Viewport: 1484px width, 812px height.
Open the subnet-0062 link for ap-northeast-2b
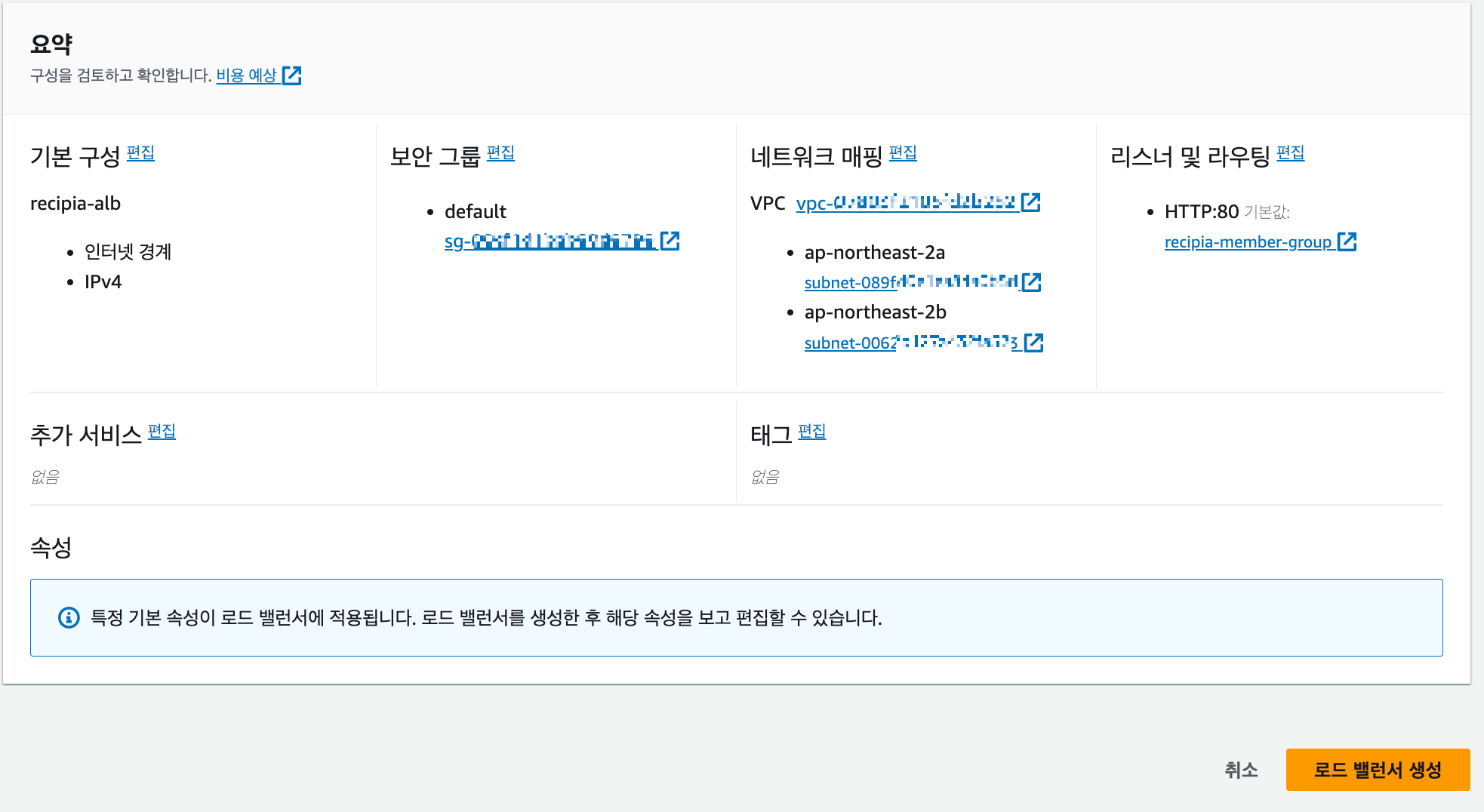(x=912, y=343)
